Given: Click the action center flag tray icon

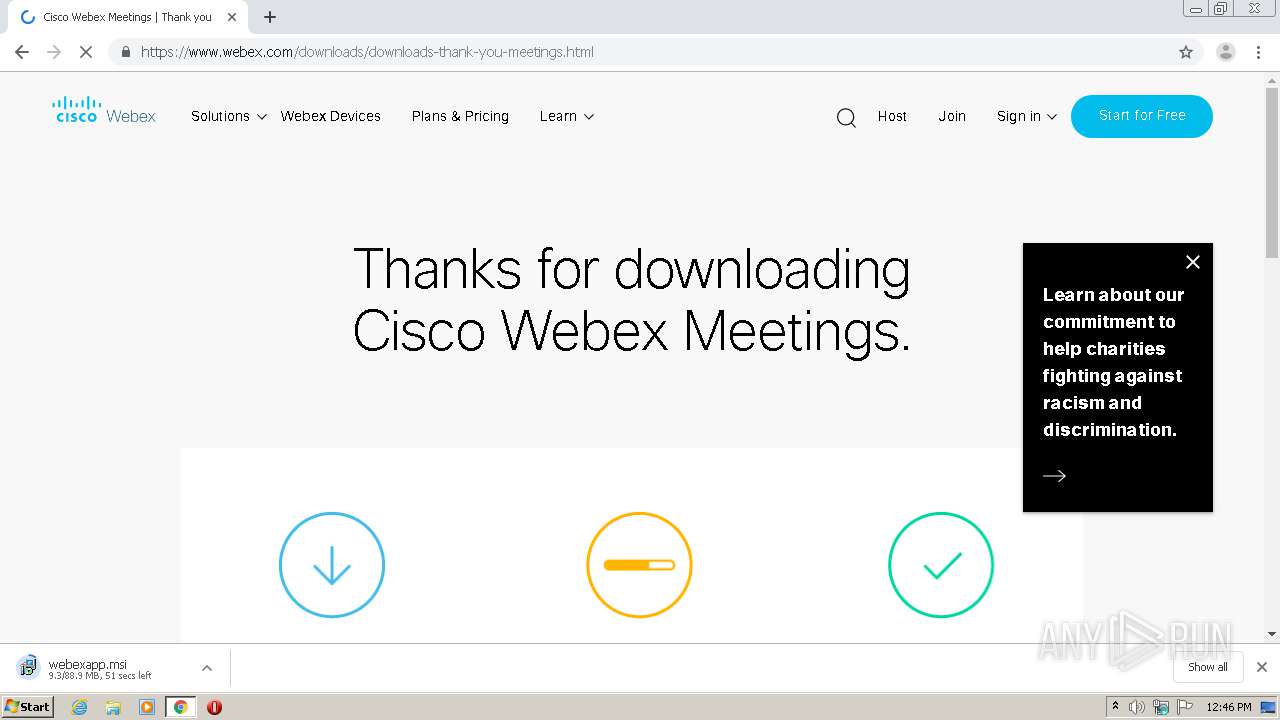Looking at the screenshot, I should click(x=1183, y=707).
